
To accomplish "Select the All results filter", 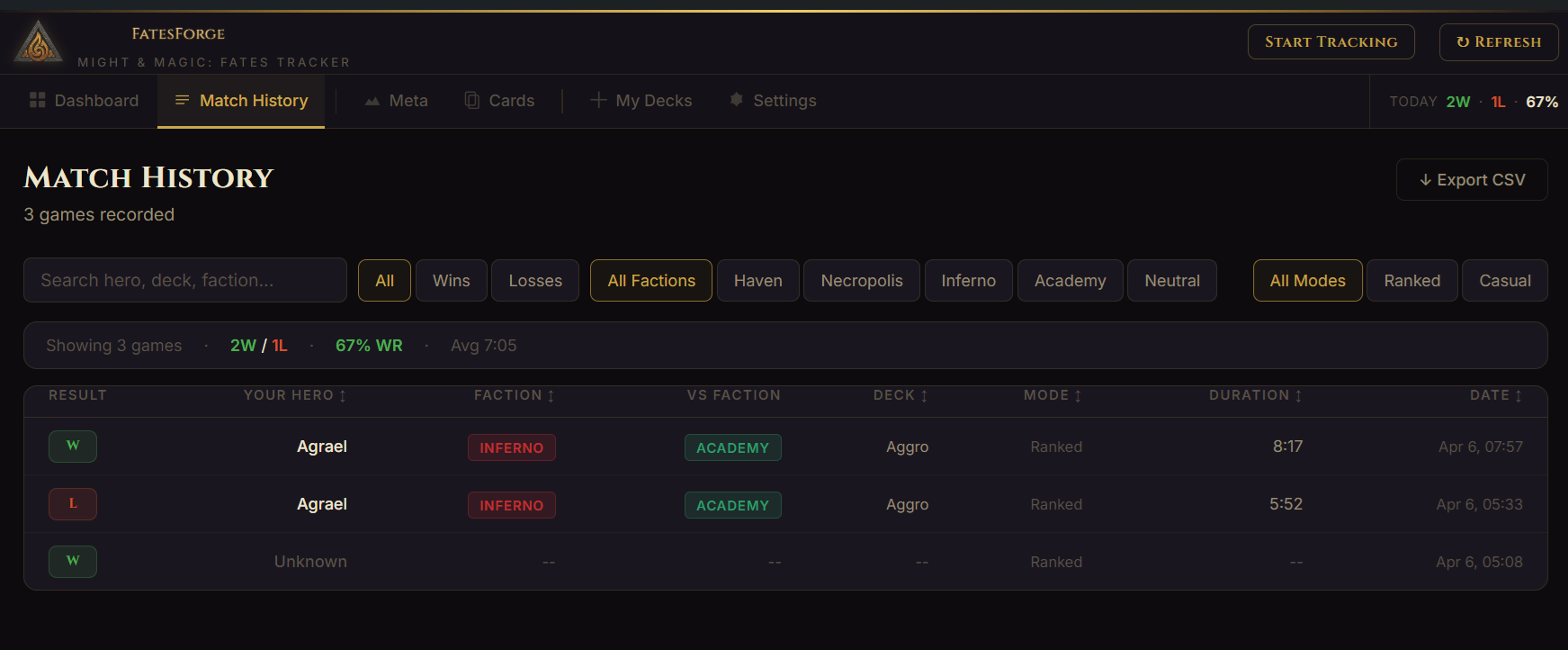I will [385, 280].
